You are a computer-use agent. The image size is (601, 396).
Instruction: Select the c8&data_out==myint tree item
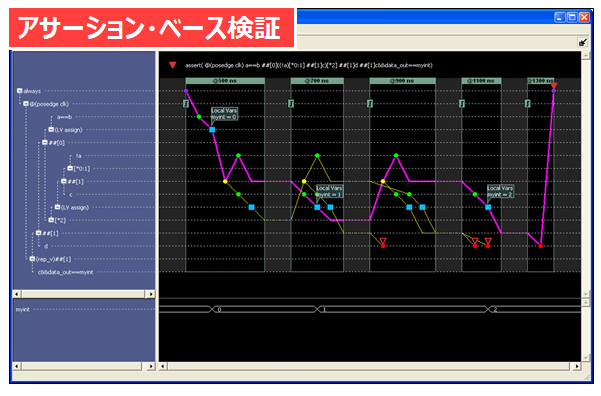tap(66, 272)
